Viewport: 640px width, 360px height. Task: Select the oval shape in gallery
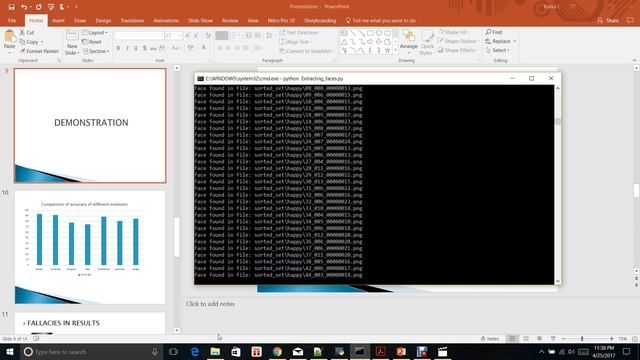pyautogui.click(x=379, y=33)
